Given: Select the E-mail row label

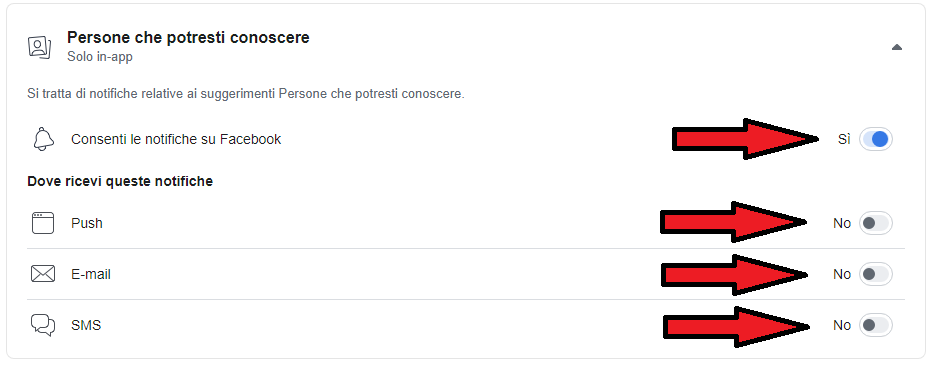Looking at the screenshot, I should pyautogui.click(x=91, y=274).
